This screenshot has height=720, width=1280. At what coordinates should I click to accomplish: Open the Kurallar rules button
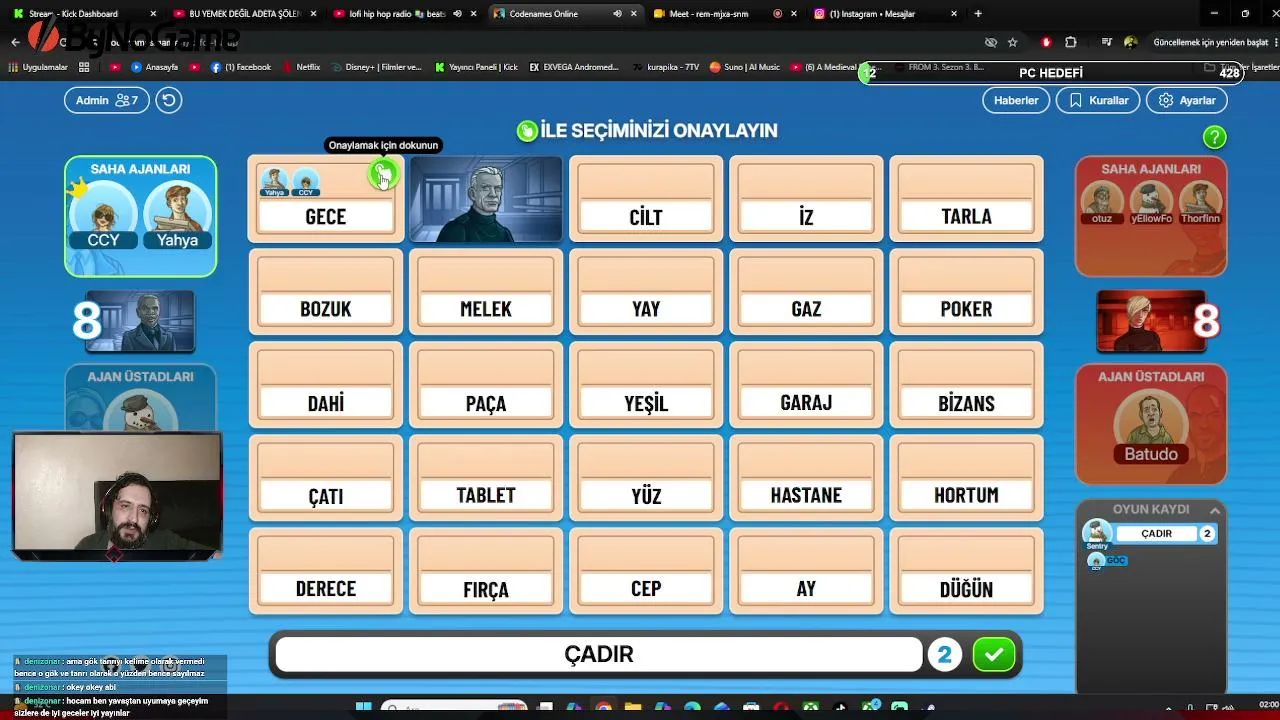click(x=1098, y=100)
